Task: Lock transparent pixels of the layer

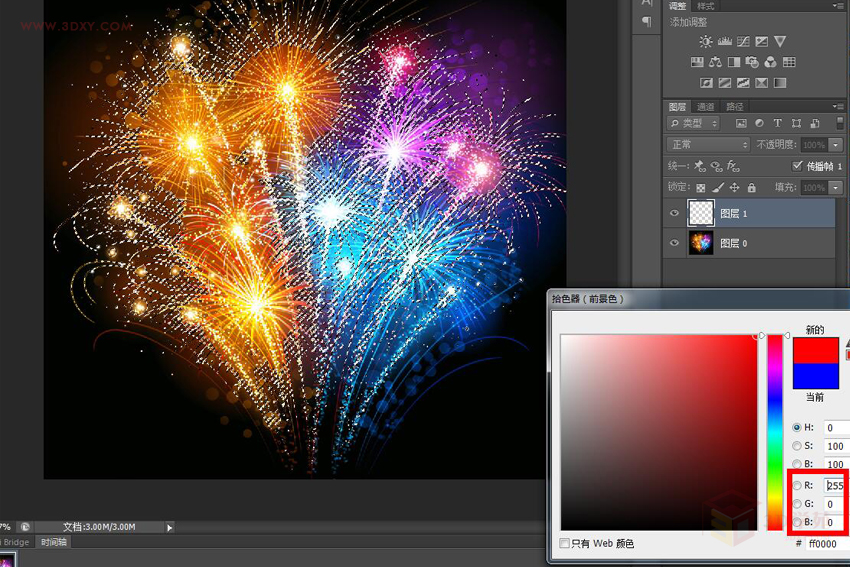Action: click(700, 188)
